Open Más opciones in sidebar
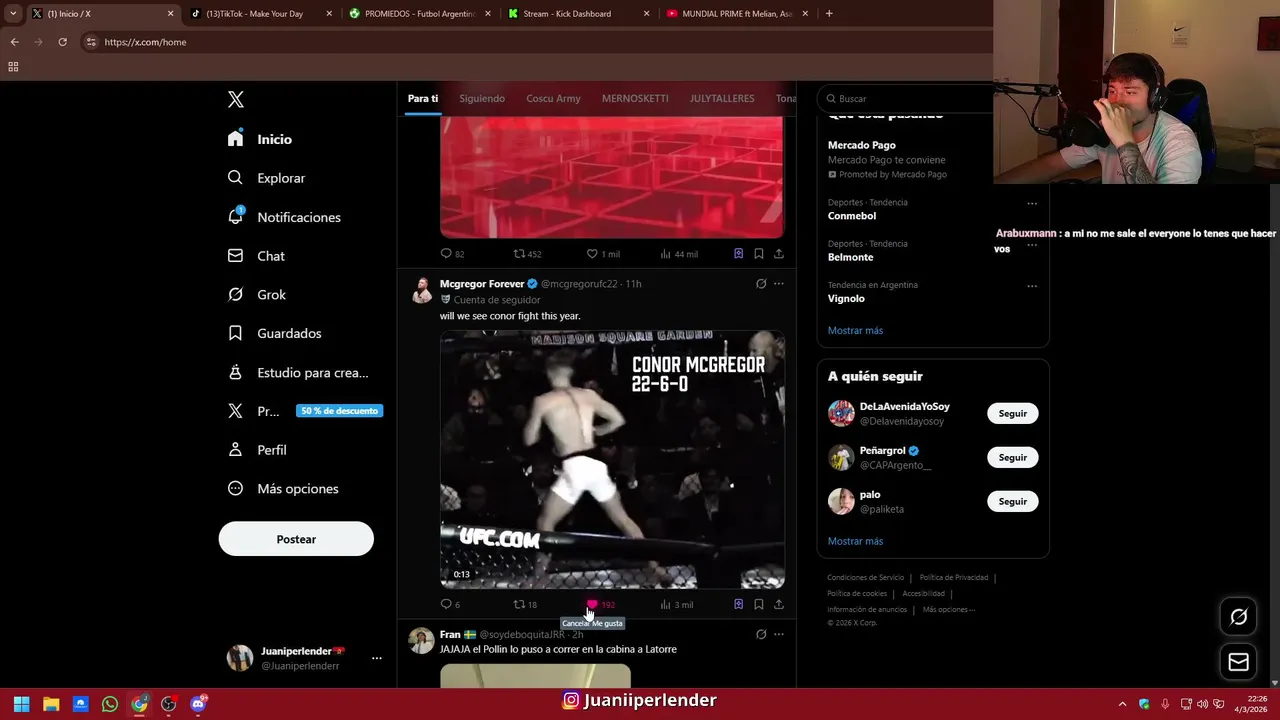The image size is (1280, 720). coord(283,489)
